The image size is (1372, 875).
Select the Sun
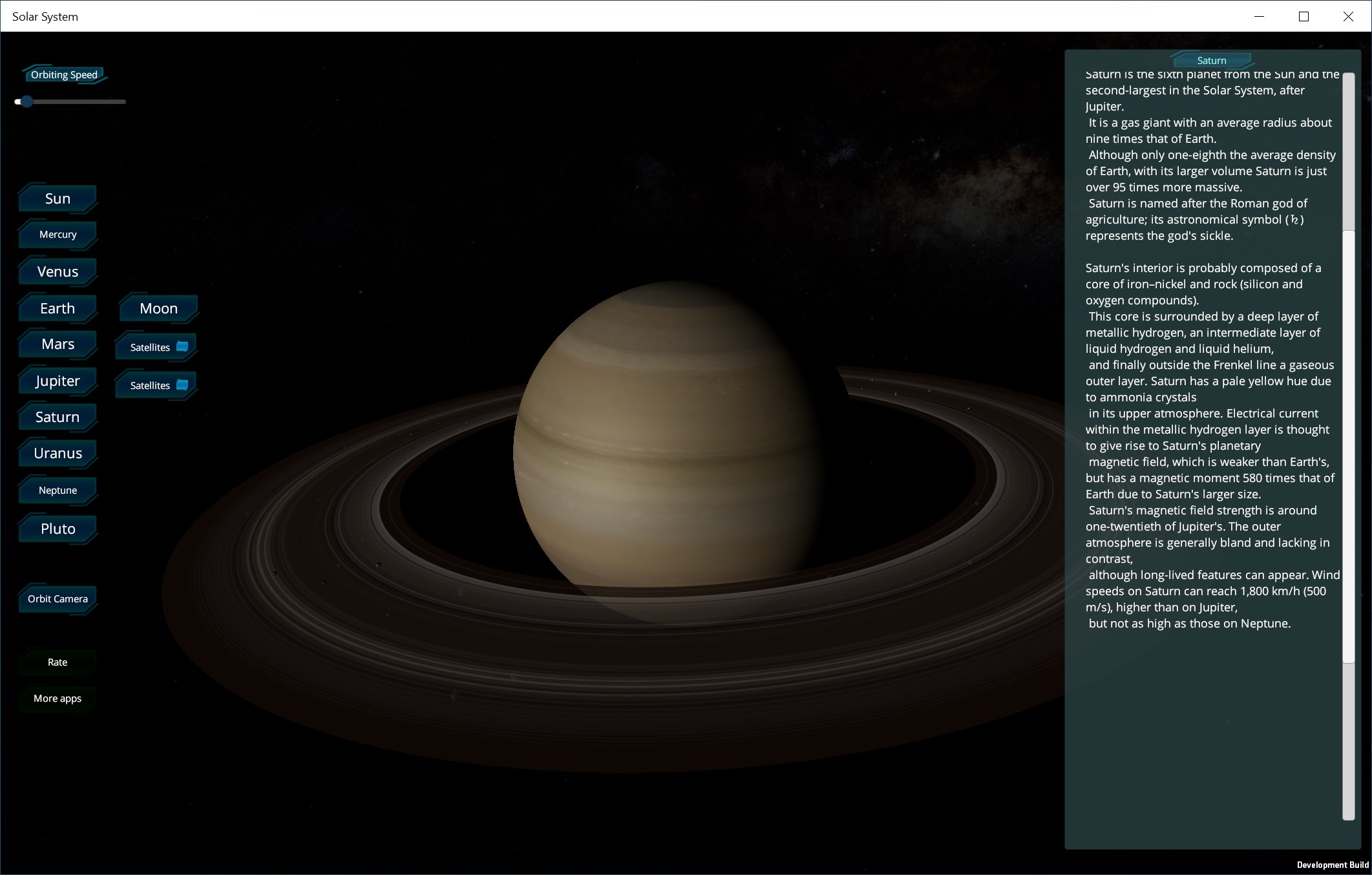click(58, 198)
